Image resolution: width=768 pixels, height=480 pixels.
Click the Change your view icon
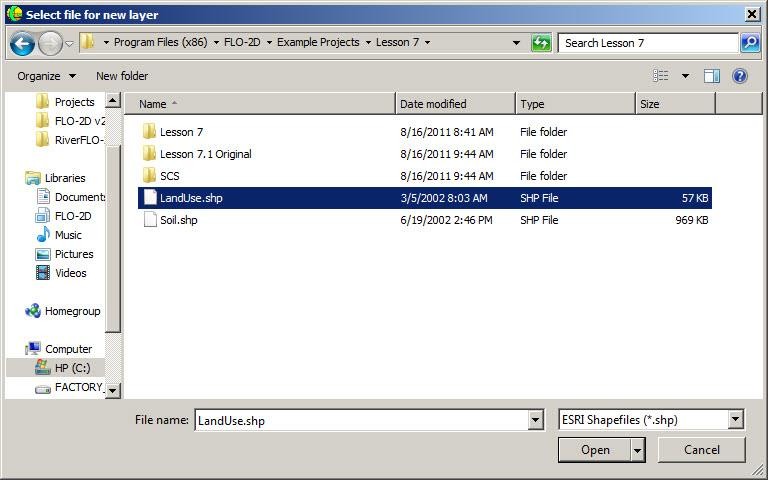[x=661, y=76]
